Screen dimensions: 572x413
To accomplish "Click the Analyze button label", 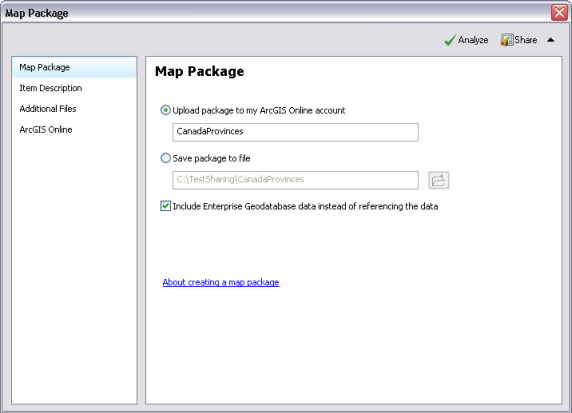I will (x=473, y=40).
